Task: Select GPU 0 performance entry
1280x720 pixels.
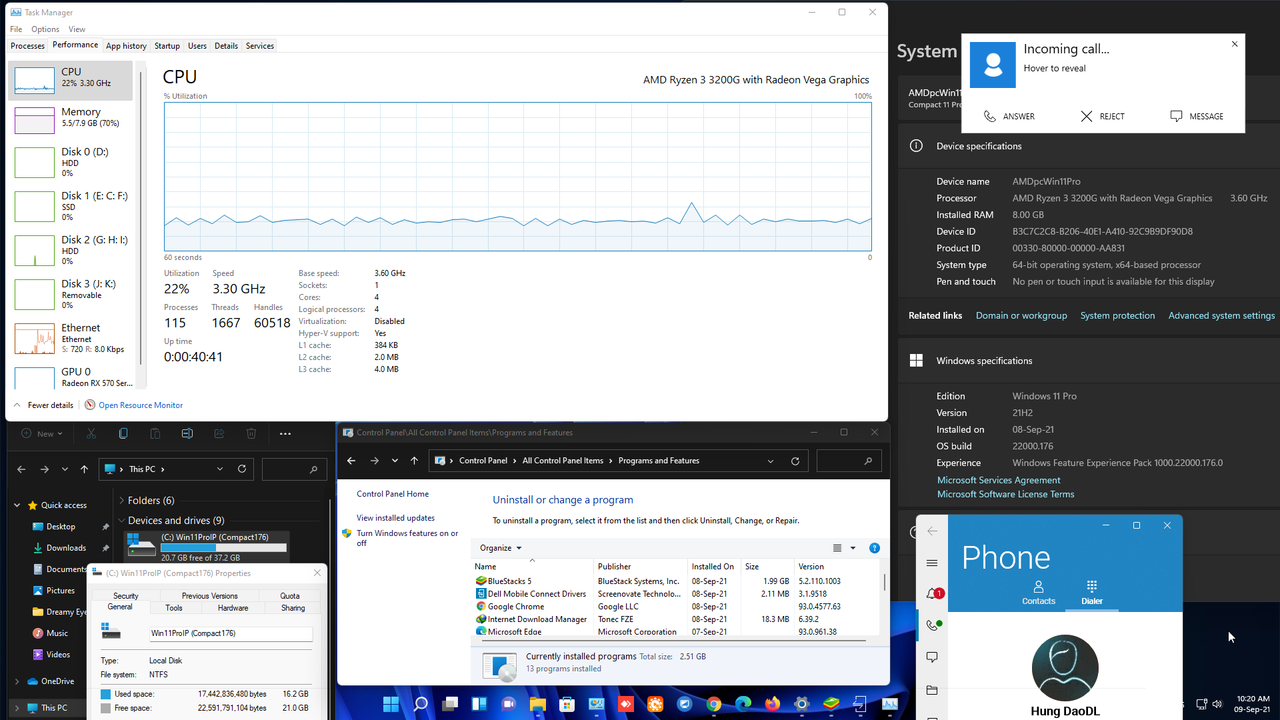Action: click(x=70, y=378)
